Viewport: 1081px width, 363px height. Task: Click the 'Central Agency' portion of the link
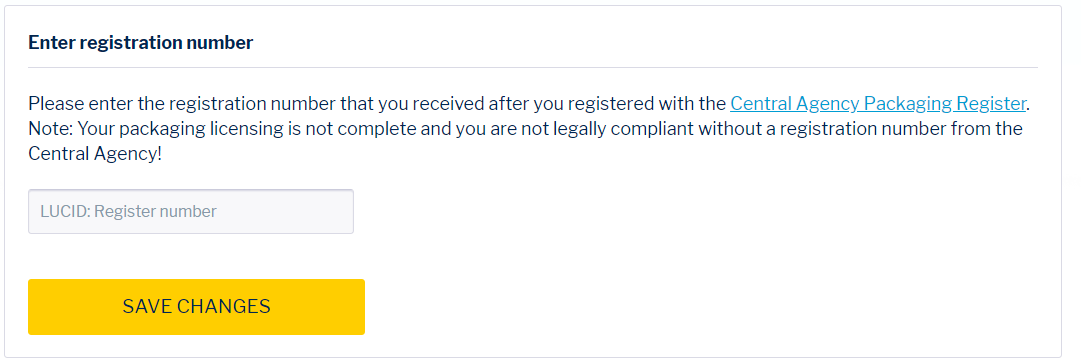coord(795,103)
